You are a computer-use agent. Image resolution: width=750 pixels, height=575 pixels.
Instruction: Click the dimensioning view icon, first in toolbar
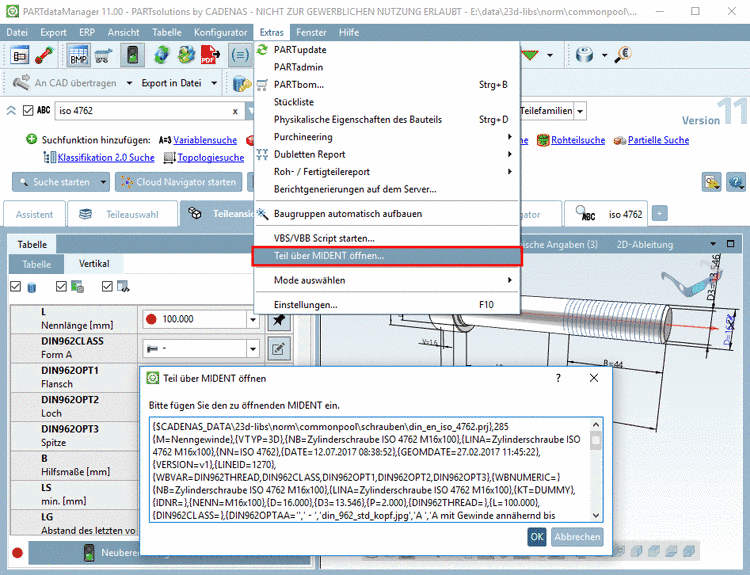tap(20, 55)
